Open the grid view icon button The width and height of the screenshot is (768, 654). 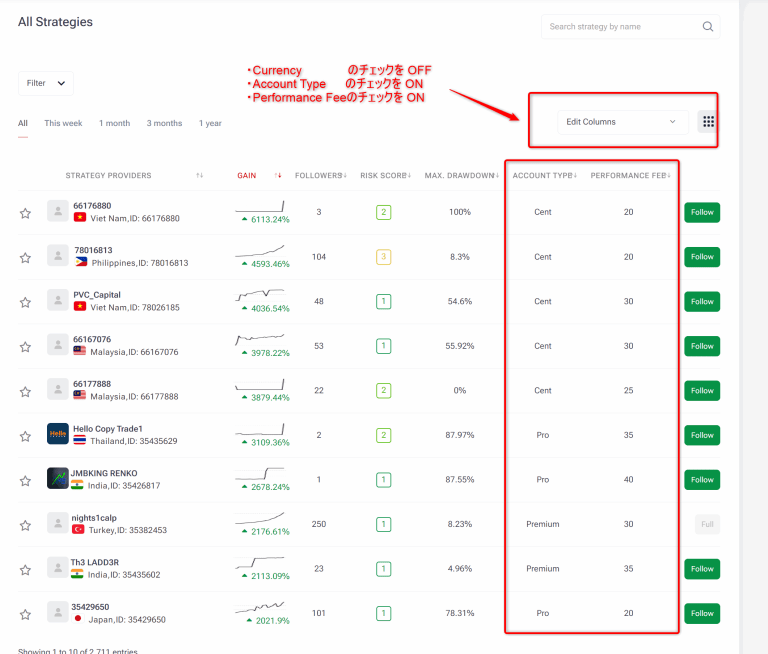(708, 122)
